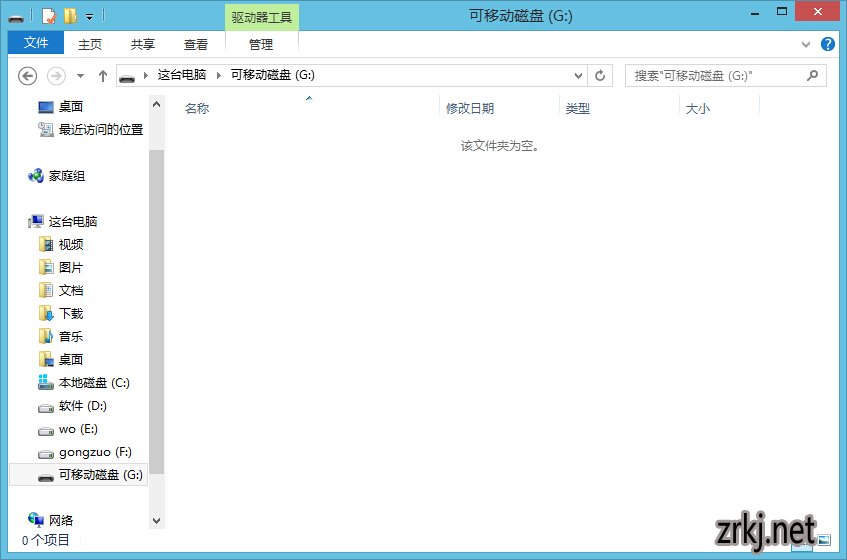The height and width of the screenshot is (560, 847).
Task: Select 本地磁盘 (C:) in navigation pane
Action: pyautogui.click(x=94, y=383)
